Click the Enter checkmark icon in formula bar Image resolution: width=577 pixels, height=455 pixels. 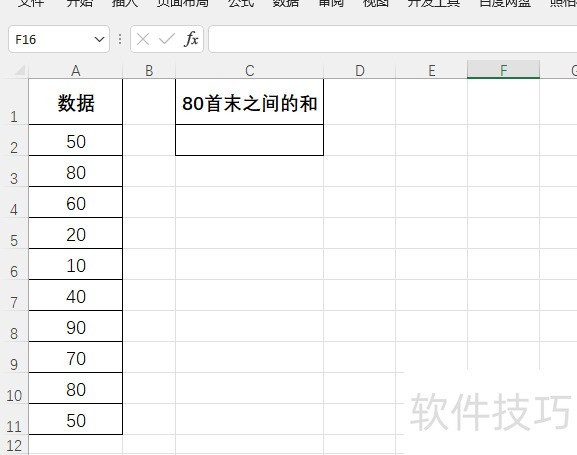[x=167, y=39]
